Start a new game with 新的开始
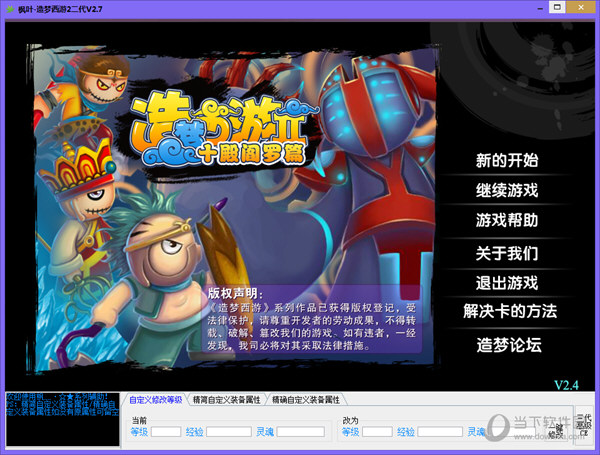The image size is (600, 455). click(x=507, y=160)
